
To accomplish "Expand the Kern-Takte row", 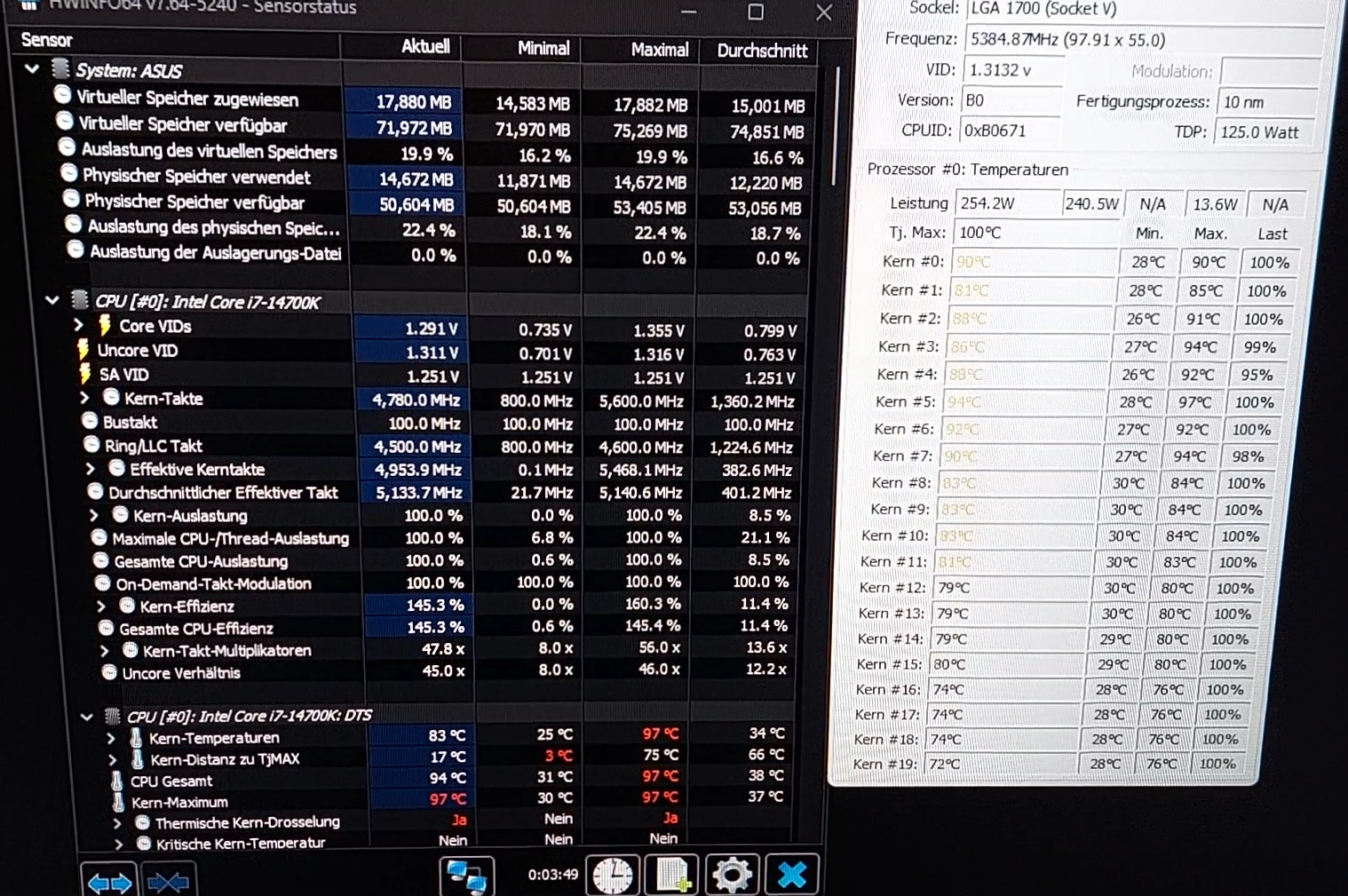I will pos(84,397).
